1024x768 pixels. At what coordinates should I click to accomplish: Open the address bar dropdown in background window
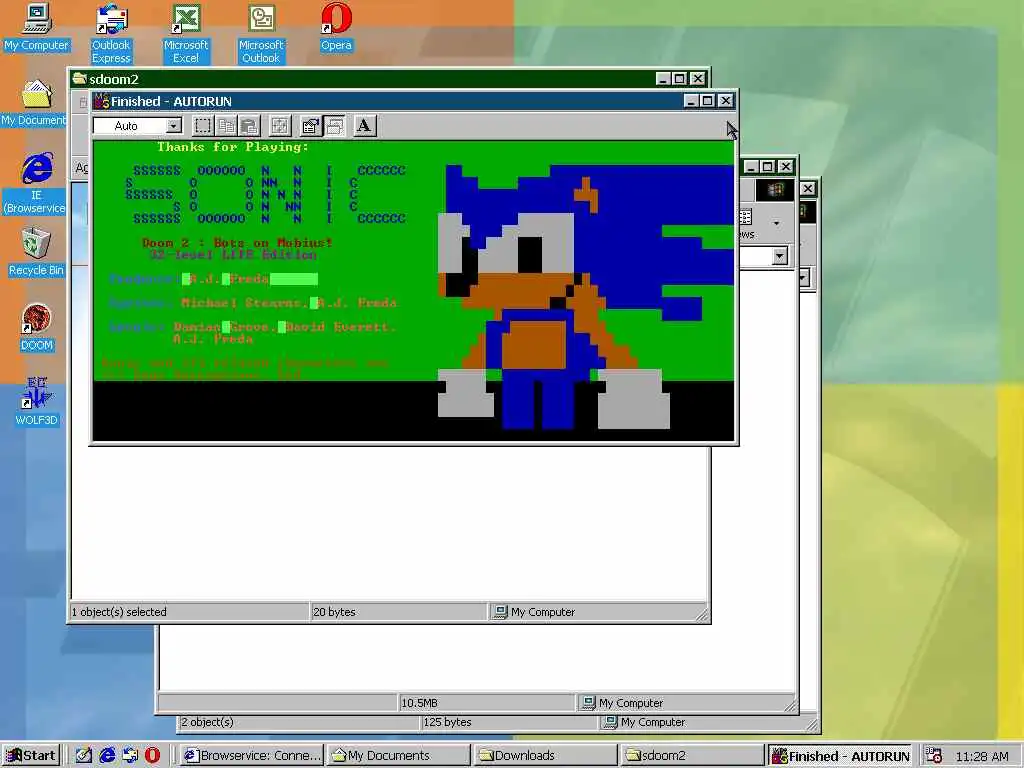[780, 256]
